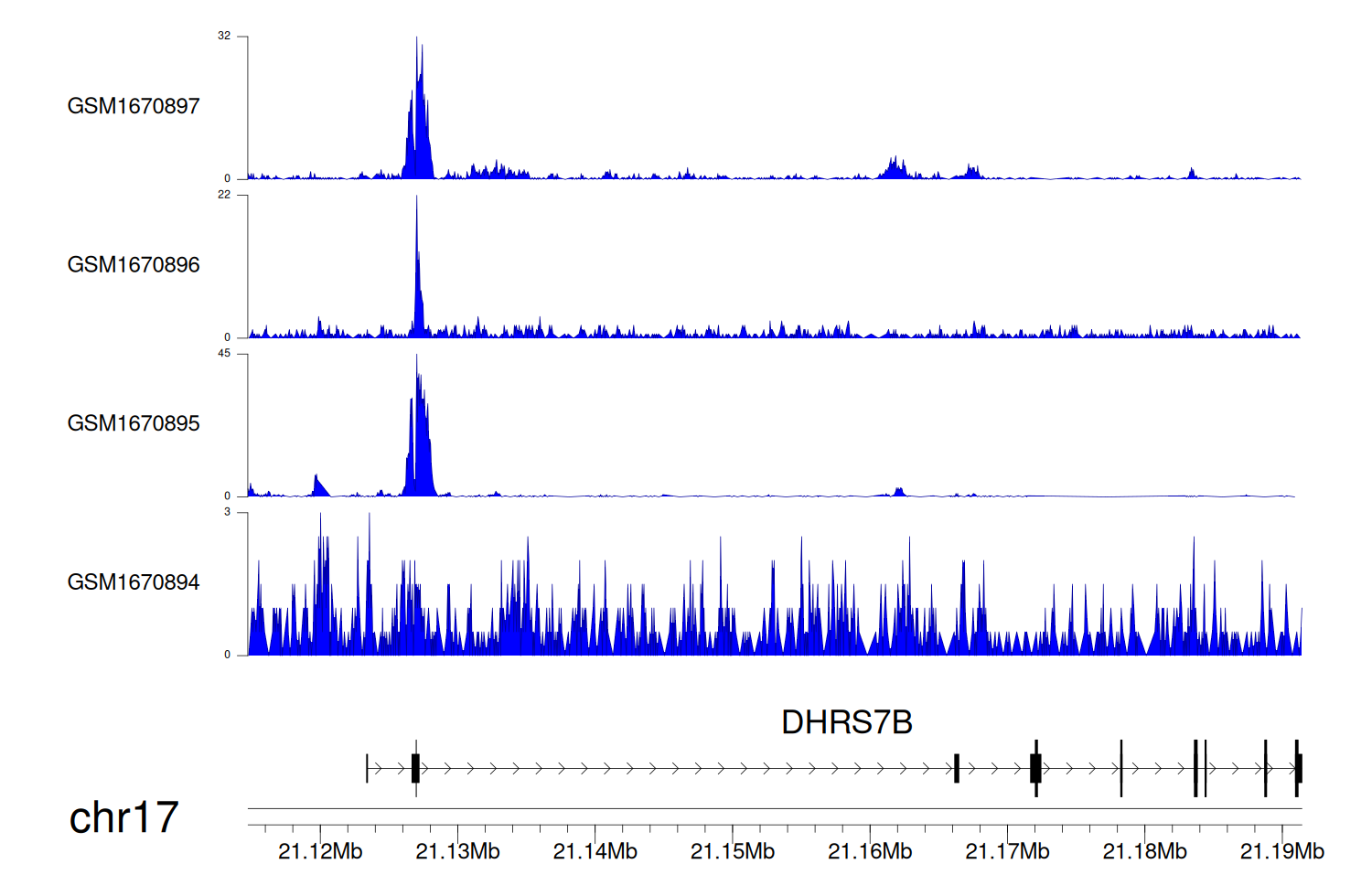Select the 21.14Mb position label
This screenshot has width=1372, height=896.
[595, 851]
